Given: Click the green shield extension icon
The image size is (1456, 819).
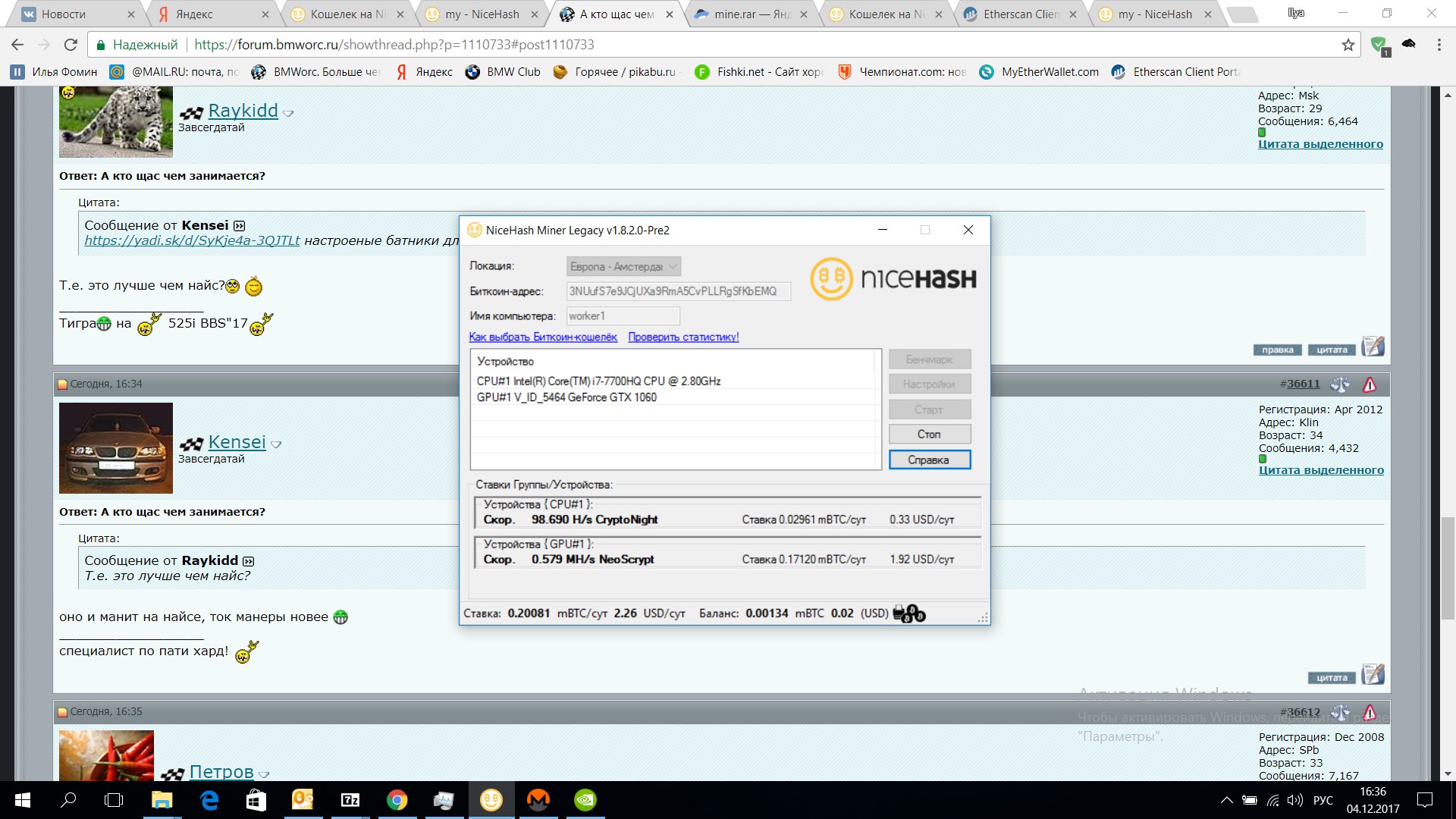Looking at the screenshot, I should click(x=1379, y=45).
